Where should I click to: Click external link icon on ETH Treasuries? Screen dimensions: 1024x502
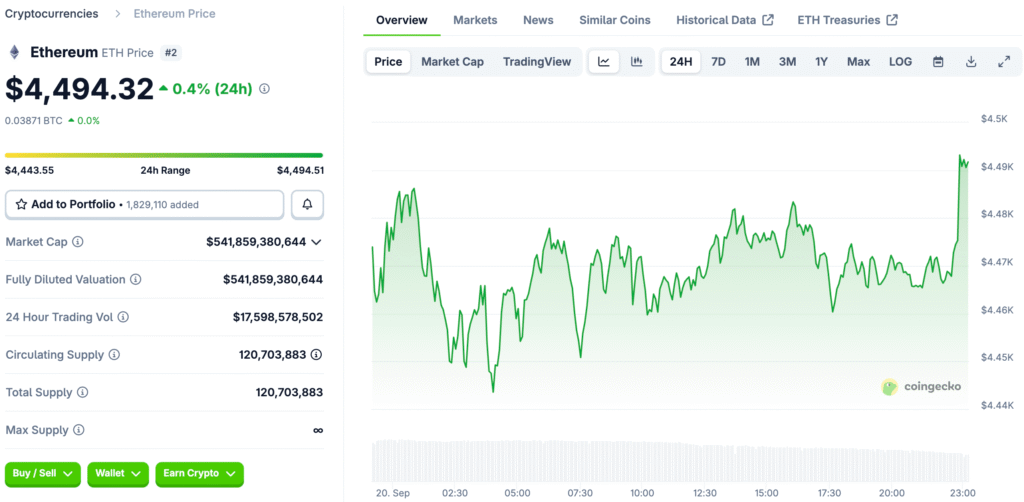tap(892, 20)
